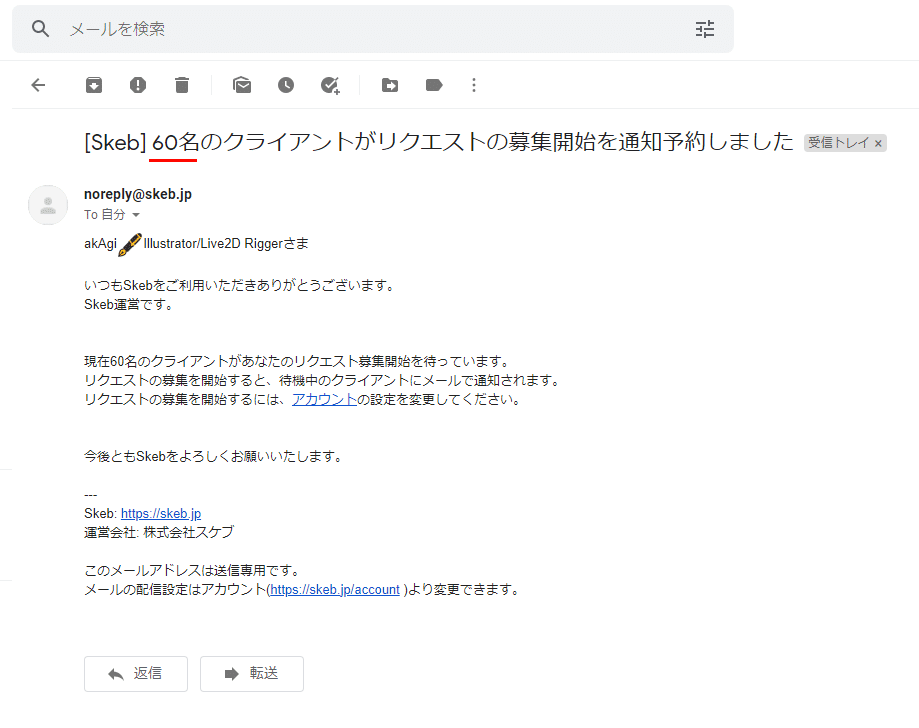The image size is (919, 728).
Task: Archive this email
Action: pos(94,86)
